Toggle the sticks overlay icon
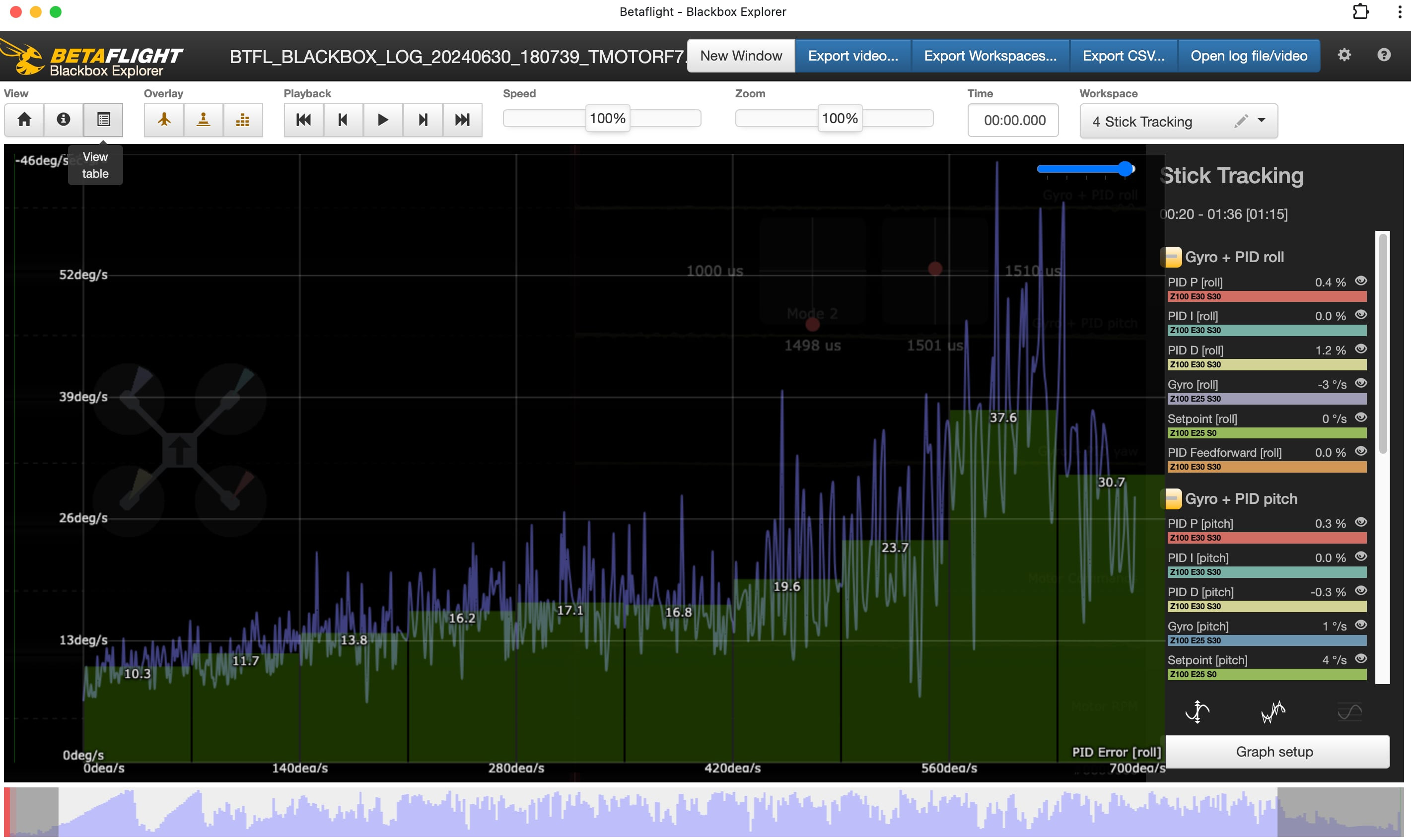Screen dimensions: 1411x840 pos(203,120)
